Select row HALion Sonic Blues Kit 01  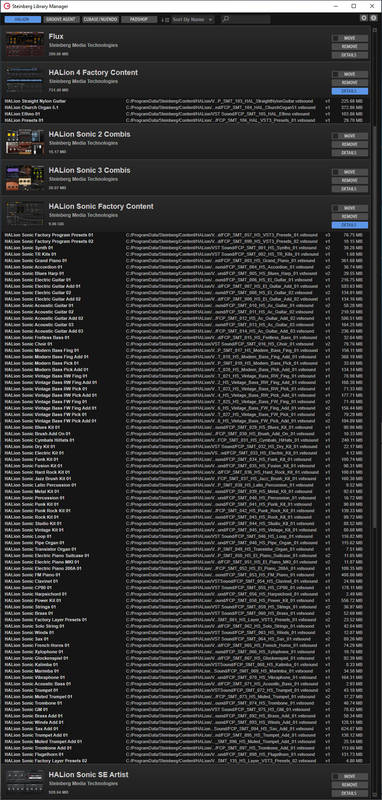coord(186,427)
